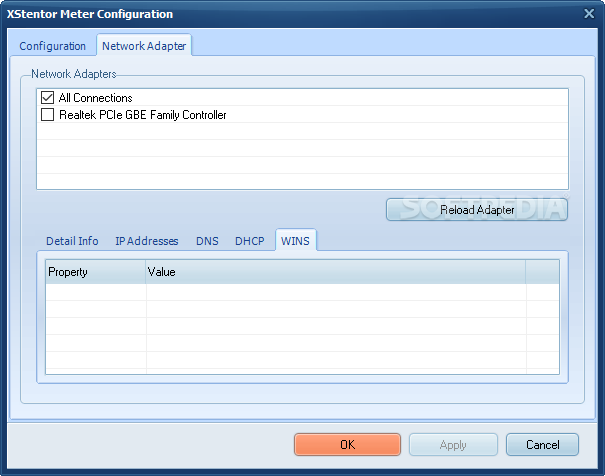
Task: Select the All Connections list row text
Action: point(95,98)
